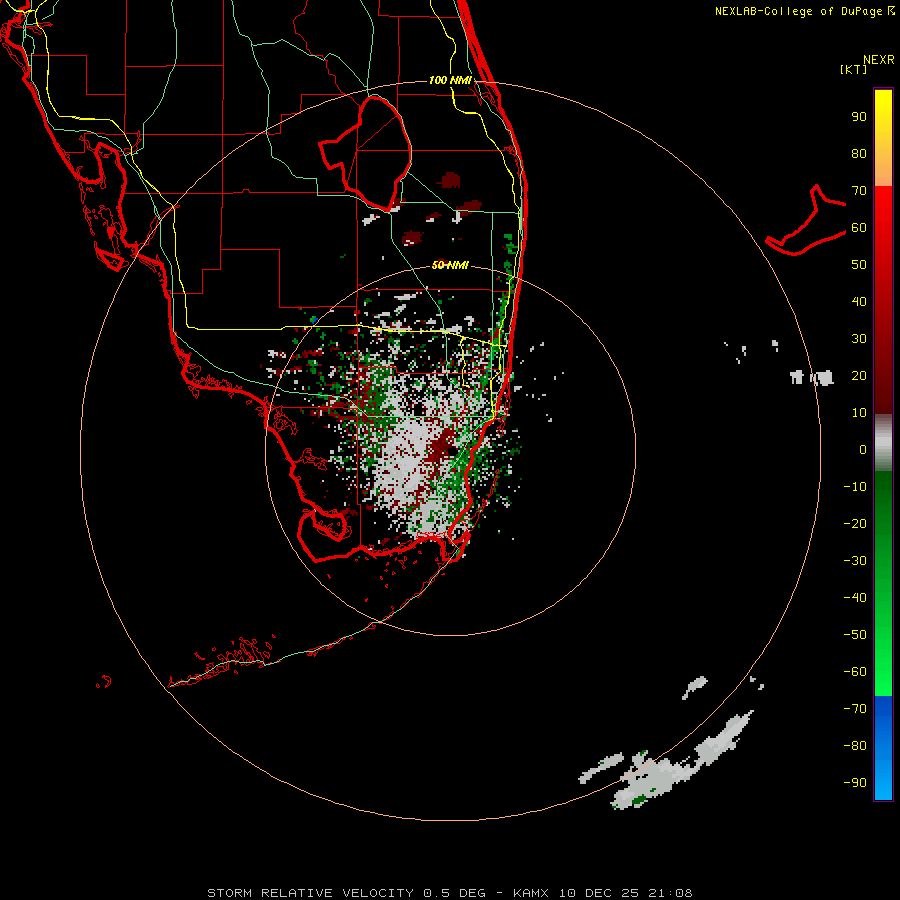Click the gray zero-velocity segment of color bar
Screen dimensions: 900x900
point(883,443)
